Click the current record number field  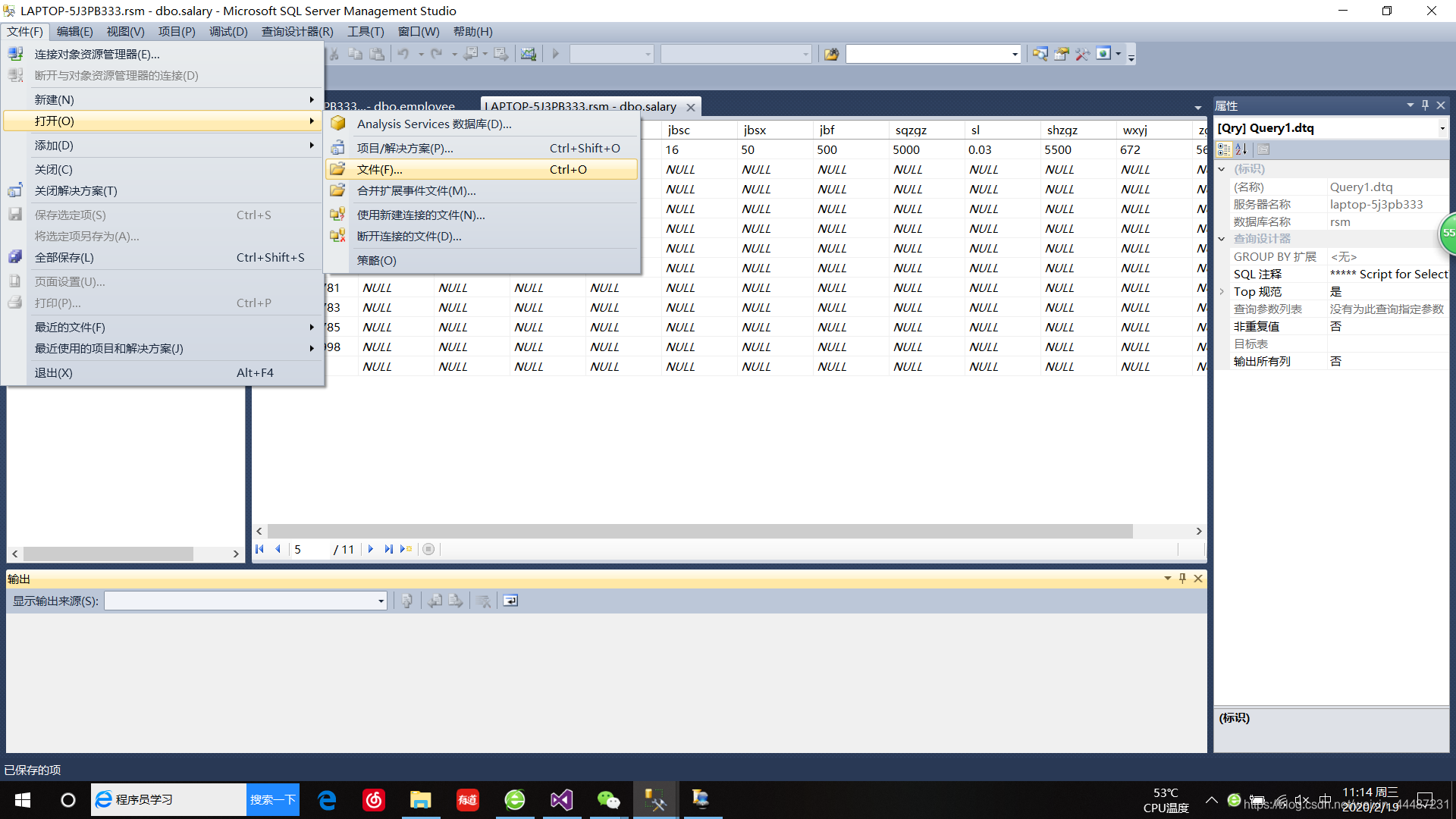coord(311,549)
